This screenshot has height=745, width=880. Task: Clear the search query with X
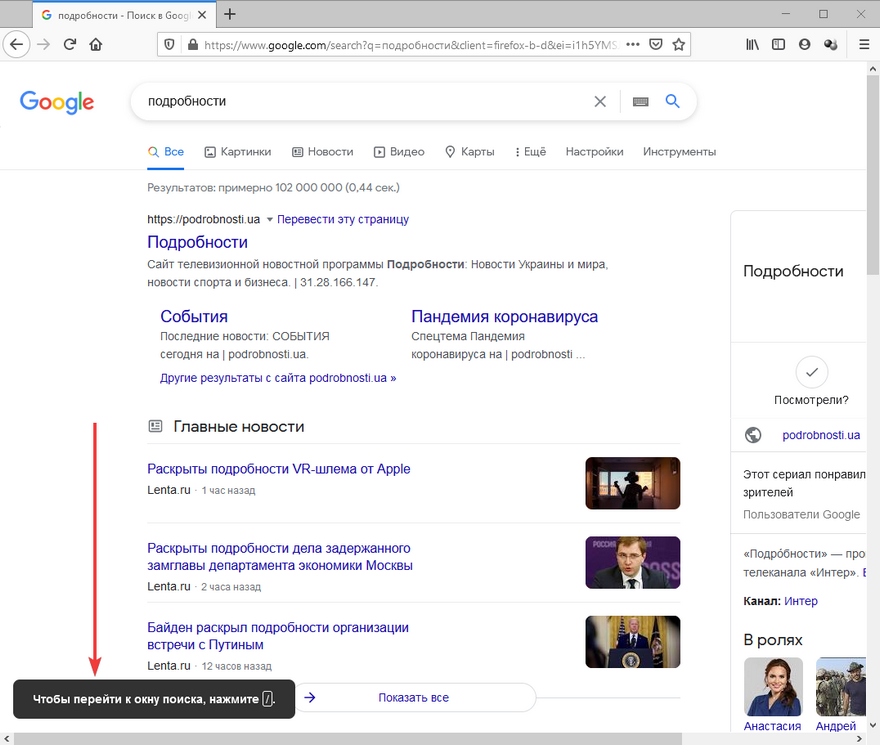click(x=600, y=102)
